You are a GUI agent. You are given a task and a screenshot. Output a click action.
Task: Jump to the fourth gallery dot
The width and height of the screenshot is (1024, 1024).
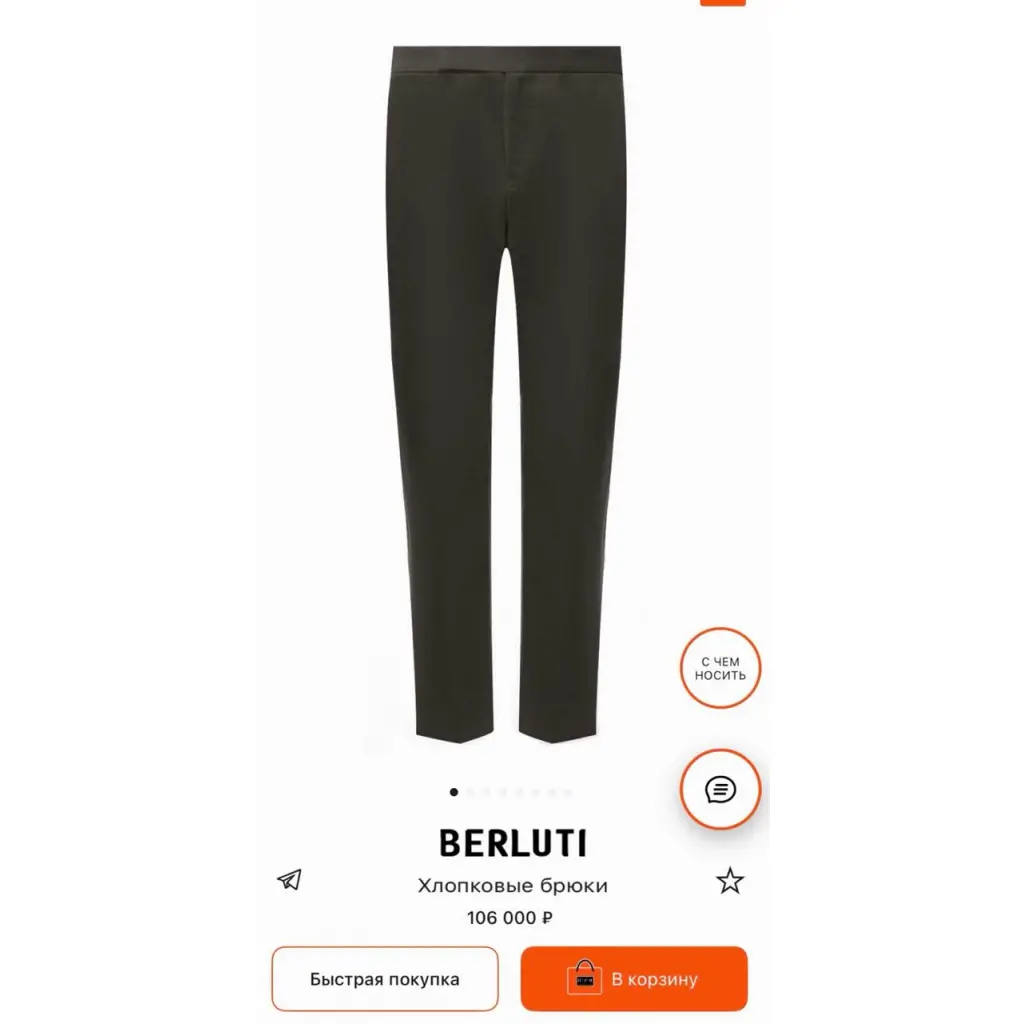tap(503, 792)
